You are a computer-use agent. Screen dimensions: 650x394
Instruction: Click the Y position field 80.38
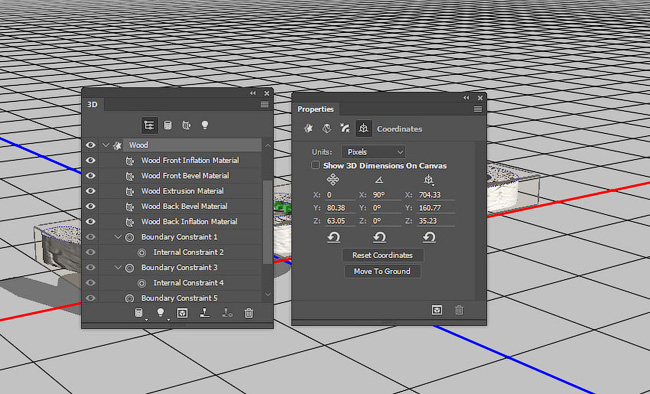[x=340, y=208]
